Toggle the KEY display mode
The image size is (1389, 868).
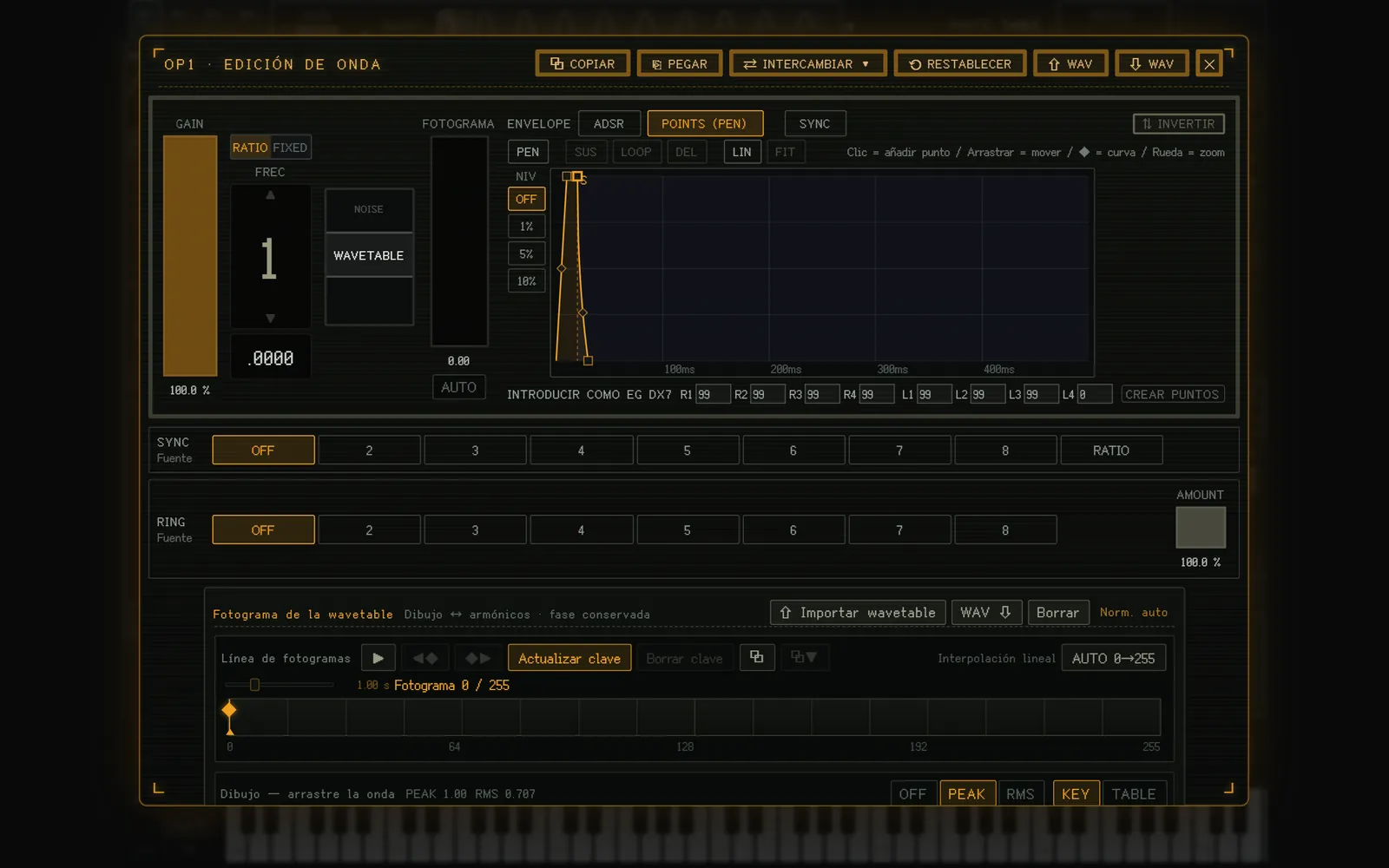1076,793
